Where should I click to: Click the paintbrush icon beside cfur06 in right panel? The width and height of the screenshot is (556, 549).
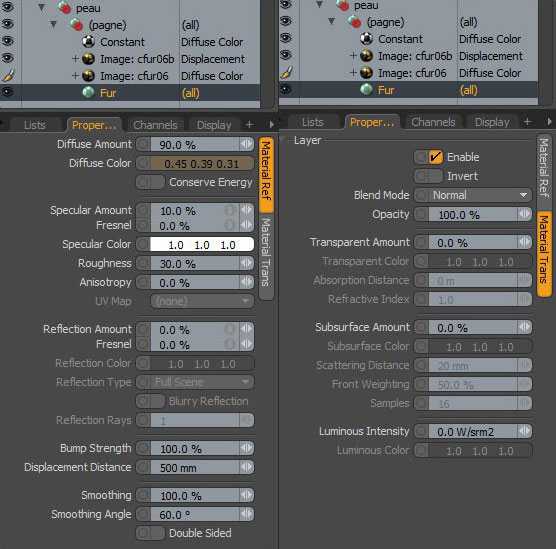[286, 72]
